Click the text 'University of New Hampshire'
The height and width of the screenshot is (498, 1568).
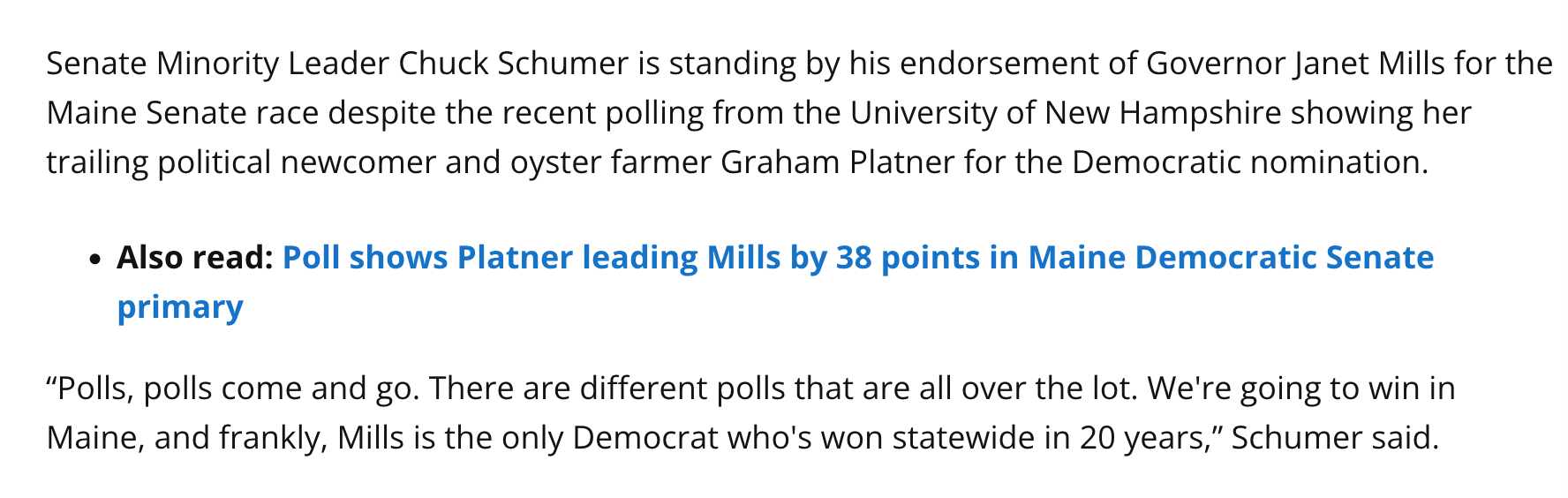point(1066,113)
